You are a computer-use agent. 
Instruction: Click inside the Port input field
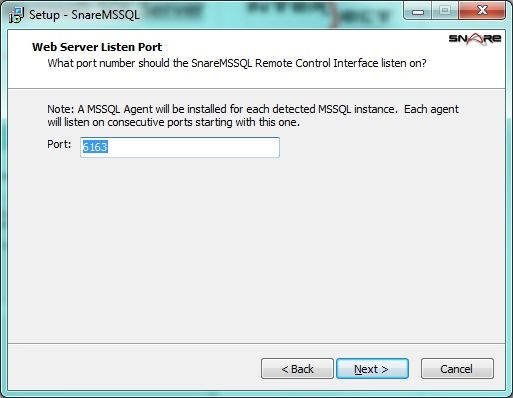pyautogui.click(x=180, y=147)
